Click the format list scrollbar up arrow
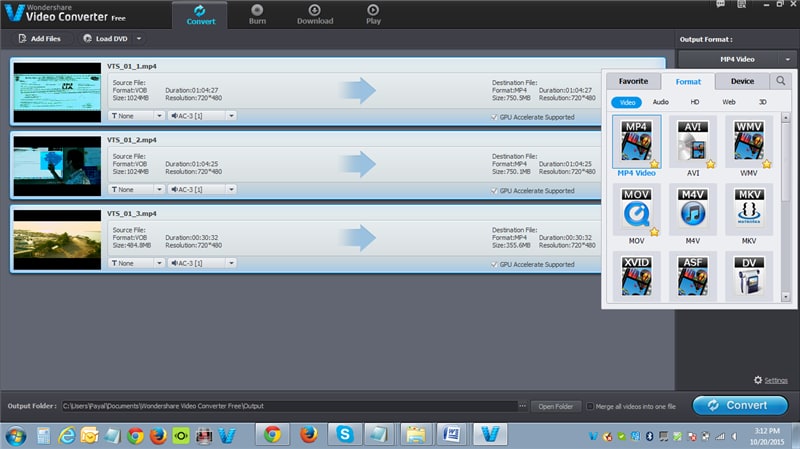 (786, 118)
